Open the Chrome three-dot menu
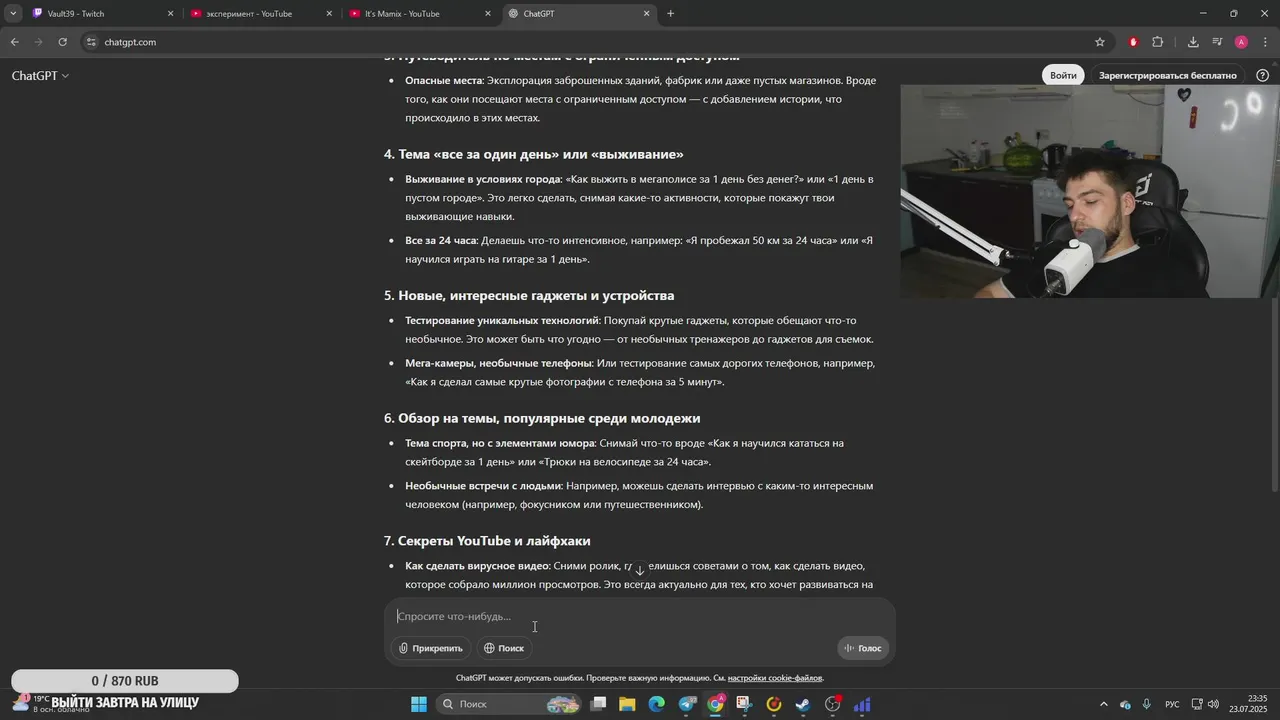This screenshot has height=720, width=1280. coord(1265,42)
